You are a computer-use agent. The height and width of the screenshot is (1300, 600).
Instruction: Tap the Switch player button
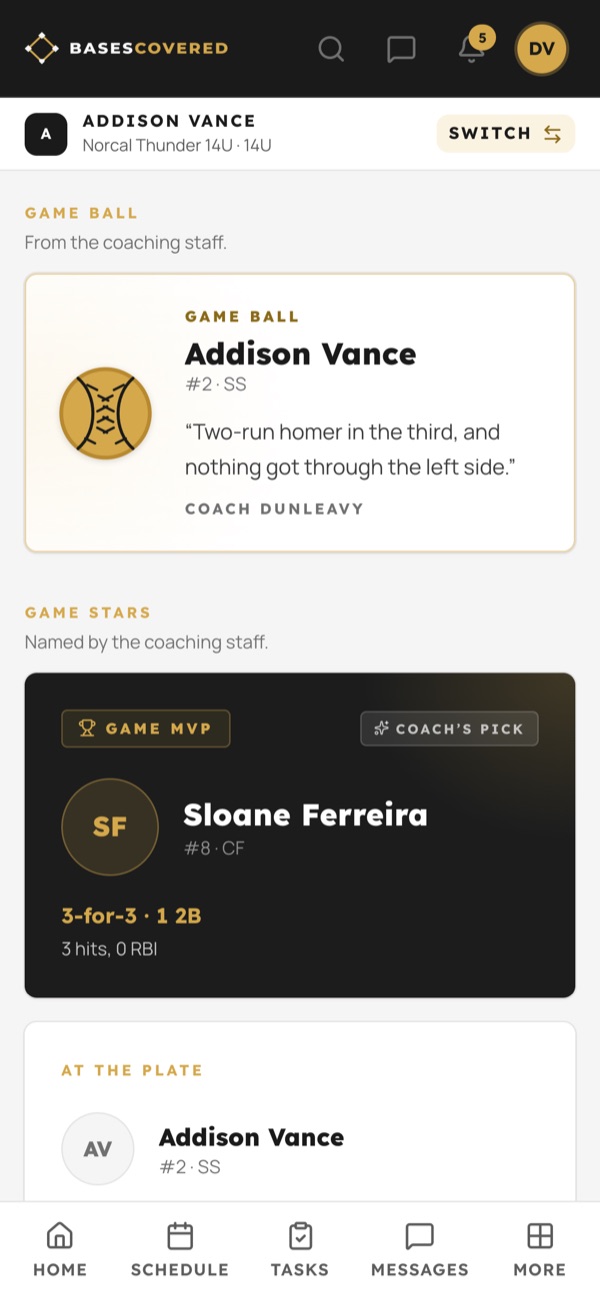pyautogui.click(x=506, y=134)
